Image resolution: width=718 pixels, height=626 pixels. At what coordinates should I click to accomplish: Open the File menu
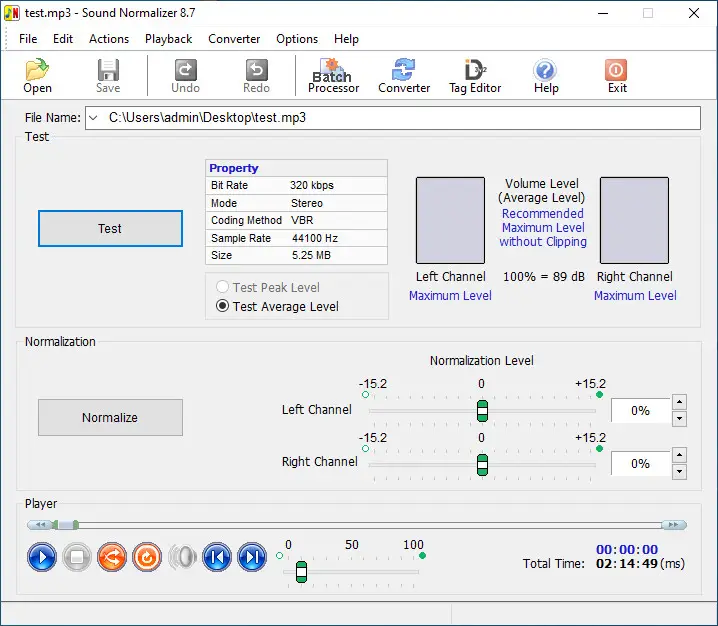click(x=28, y=39)
